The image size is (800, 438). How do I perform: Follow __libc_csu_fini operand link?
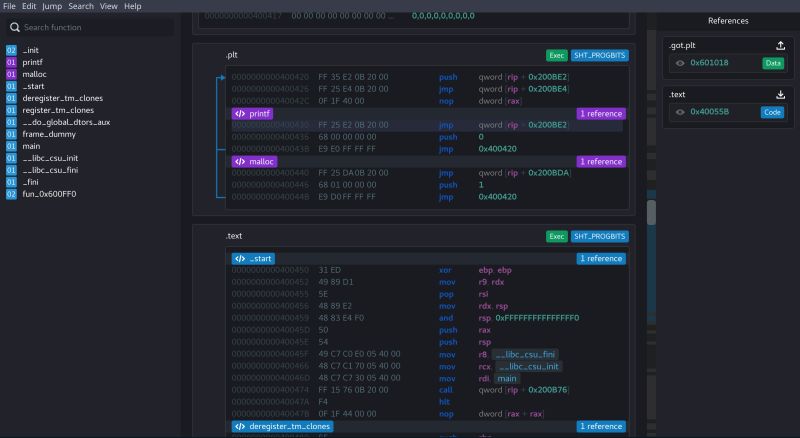(x=525, y=354)
